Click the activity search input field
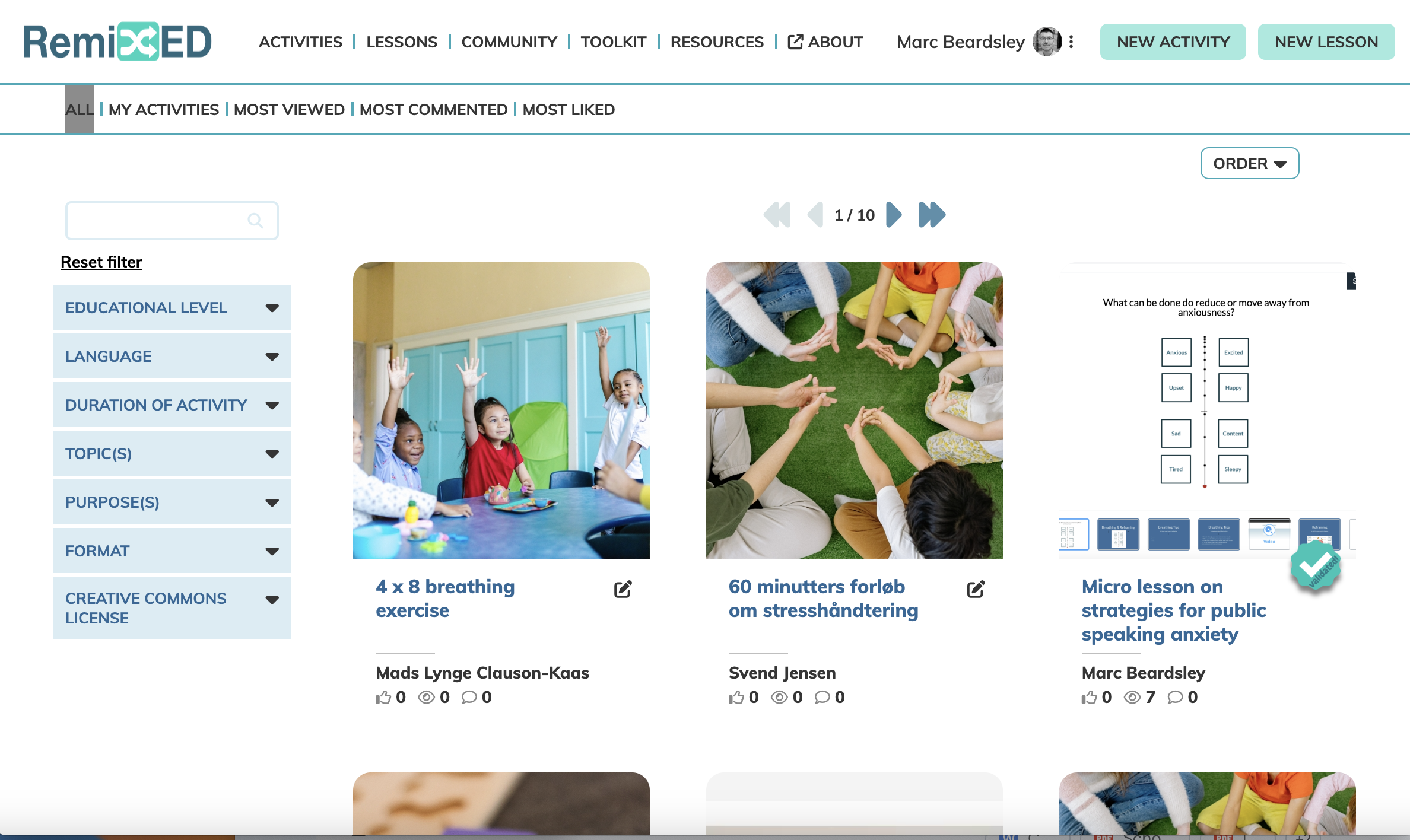 coord(172,221)
